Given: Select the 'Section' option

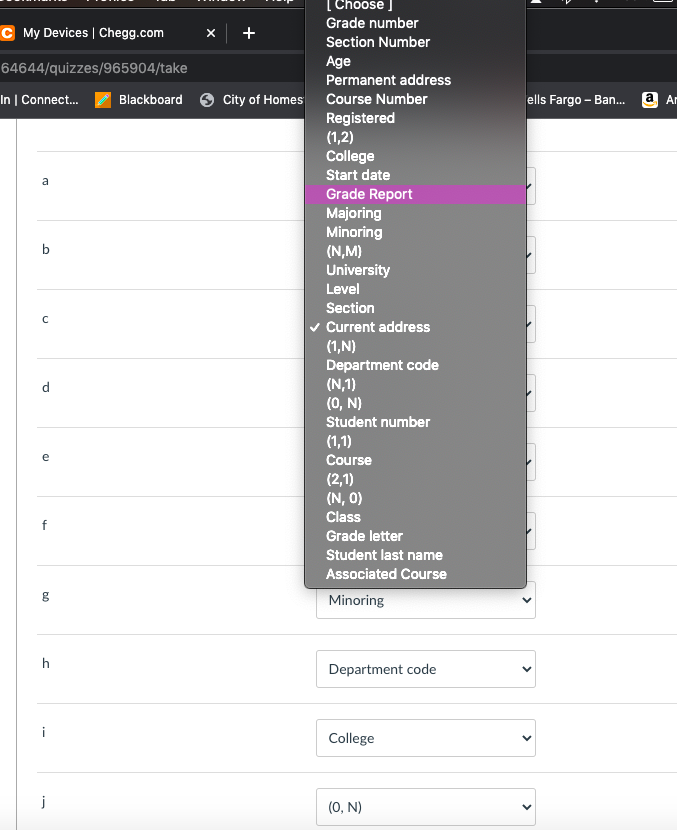Looking at the screenshot, I should pyautogui.click(x=416, y=308).
